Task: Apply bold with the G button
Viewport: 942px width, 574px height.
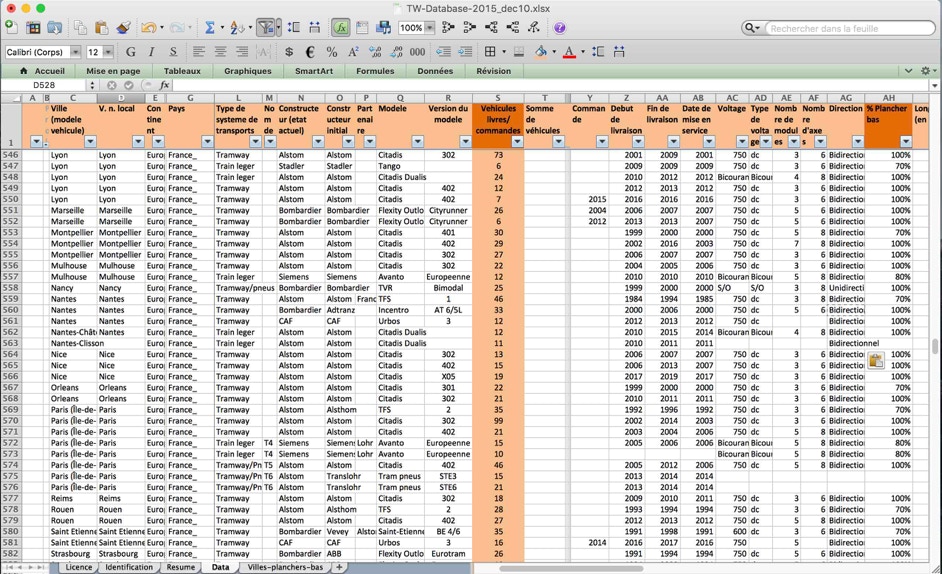Action: click(x=130, y=52)
